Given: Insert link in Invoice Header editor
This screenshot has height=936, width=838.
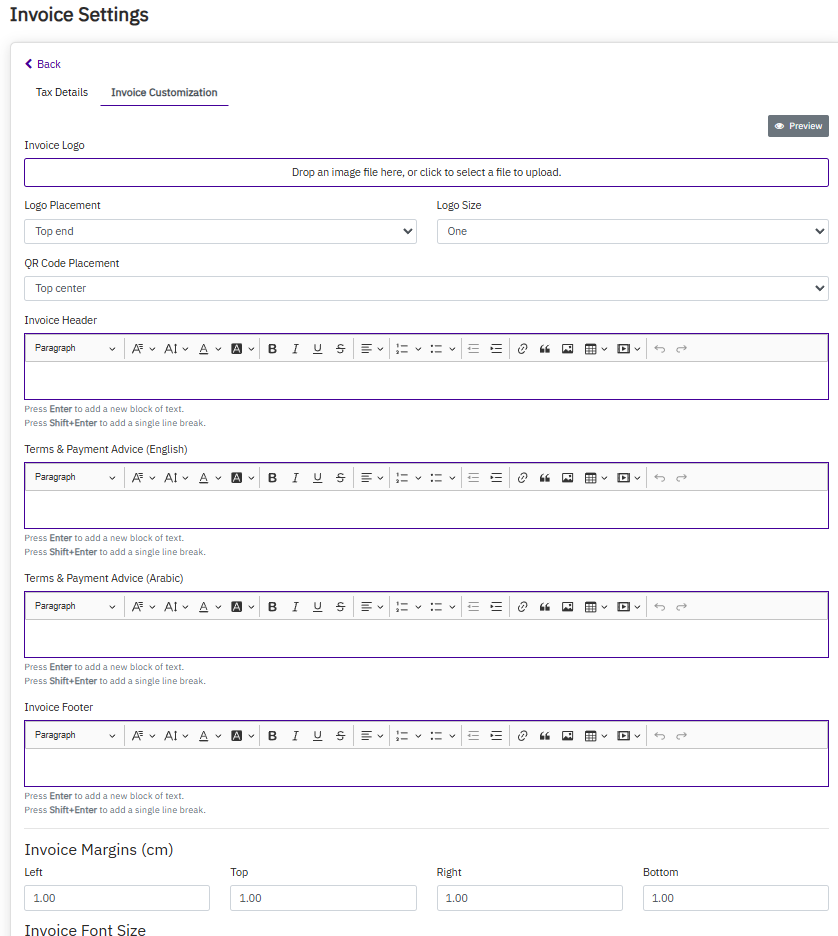Looking at the screenshot, I should pyautogui.click(x=522, y=349).
